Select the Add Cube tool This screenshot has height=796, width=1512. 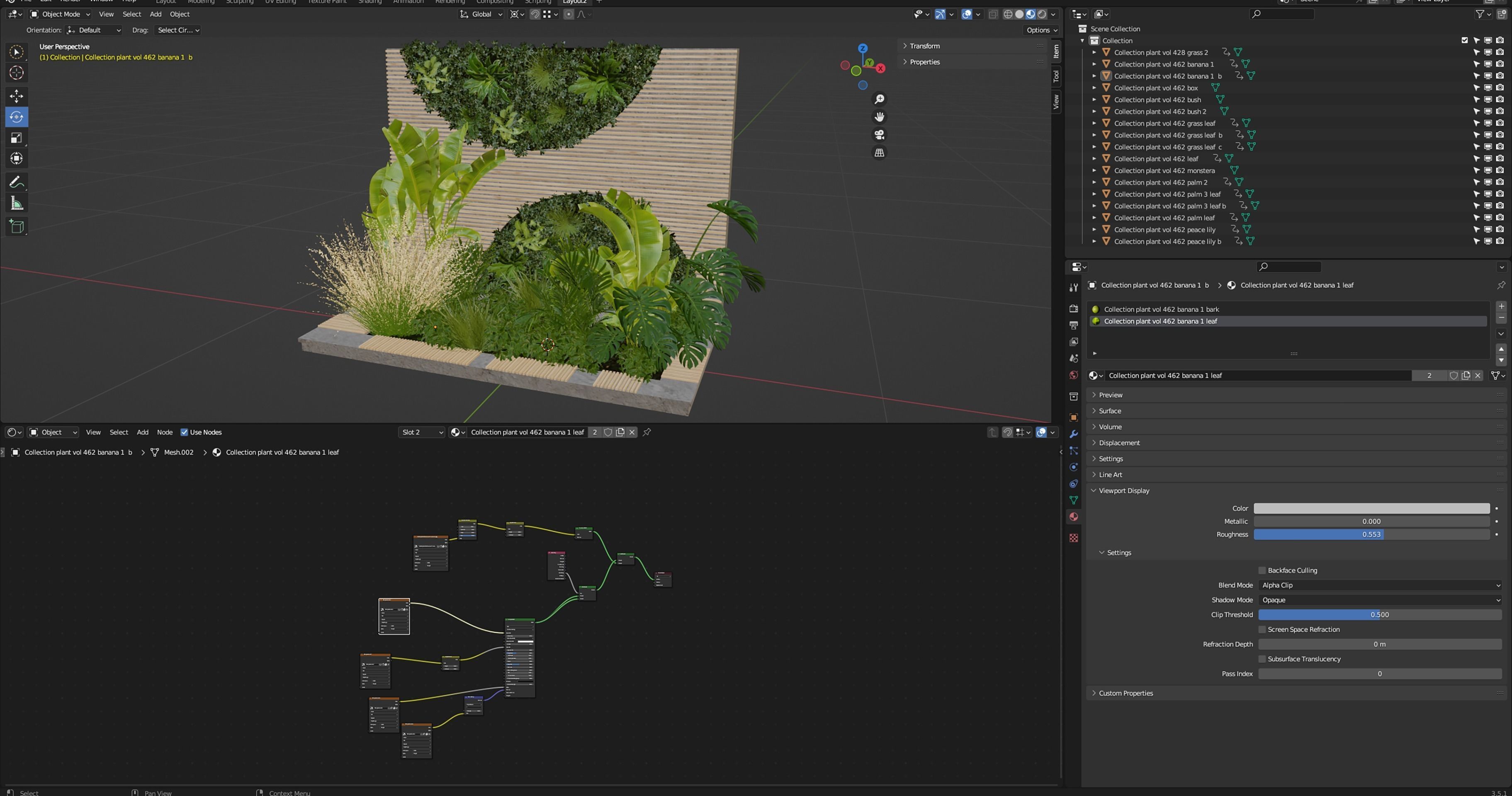(x=17, y=226)
